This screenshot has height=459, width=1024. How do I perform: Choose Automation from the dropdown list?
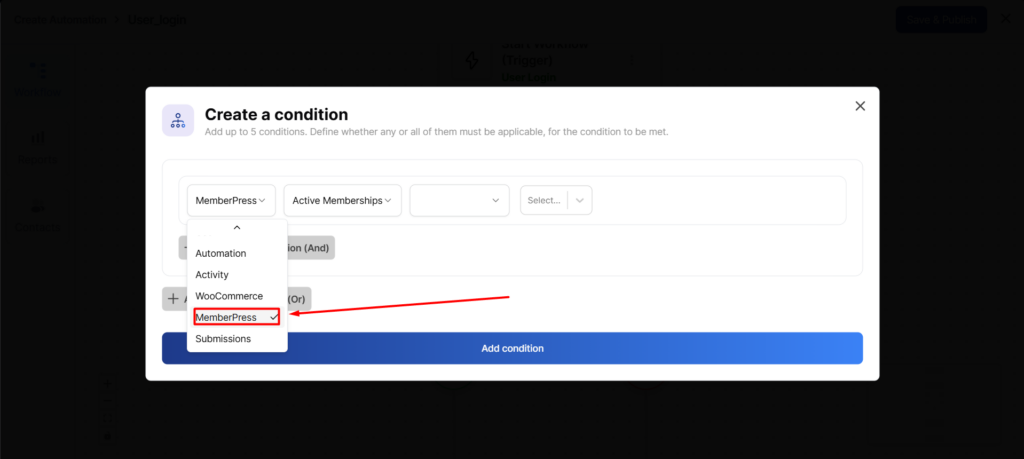tap(221, 253)
